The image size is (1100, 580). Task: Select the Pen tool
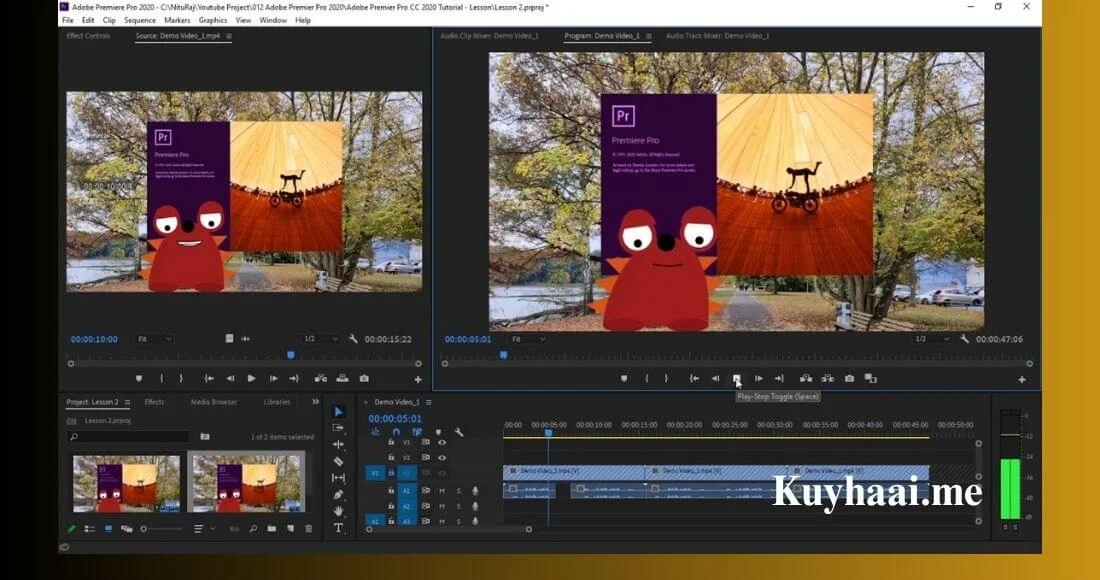[338, 494]
